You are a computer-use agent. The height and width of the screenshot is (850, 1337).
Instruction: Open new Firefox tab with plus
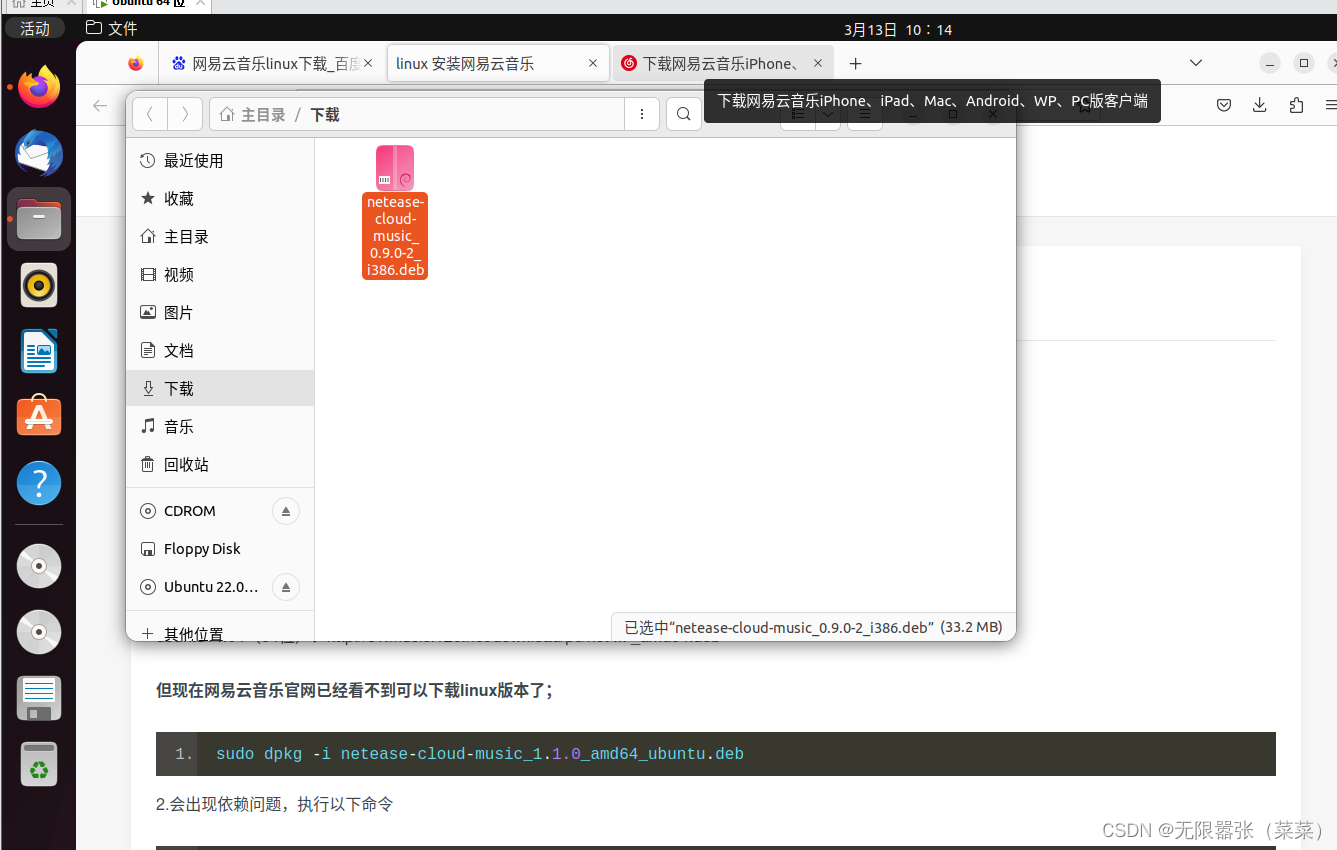point(855,63)
